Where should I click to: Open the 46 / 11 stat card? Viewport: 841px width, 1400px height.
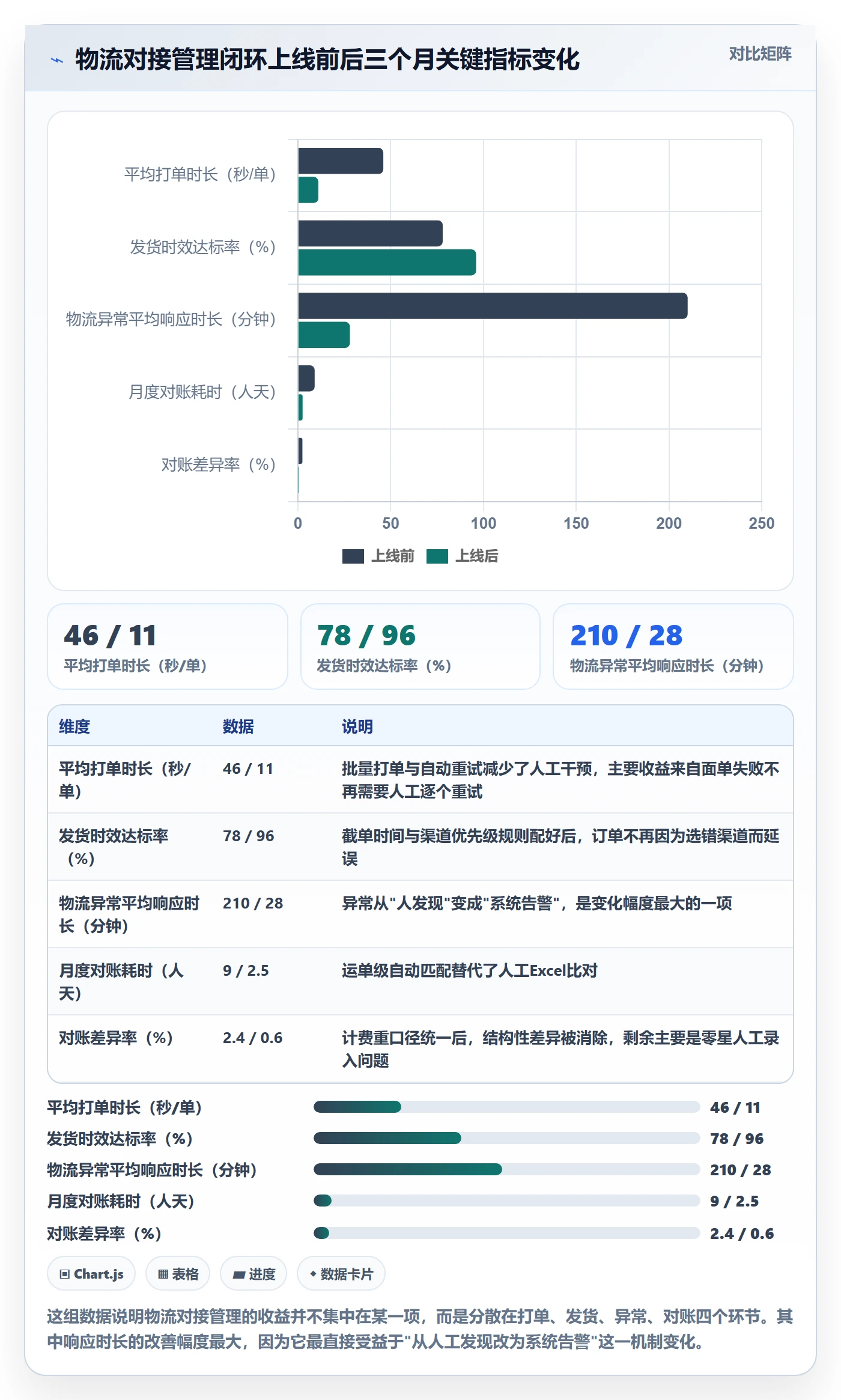168,647
